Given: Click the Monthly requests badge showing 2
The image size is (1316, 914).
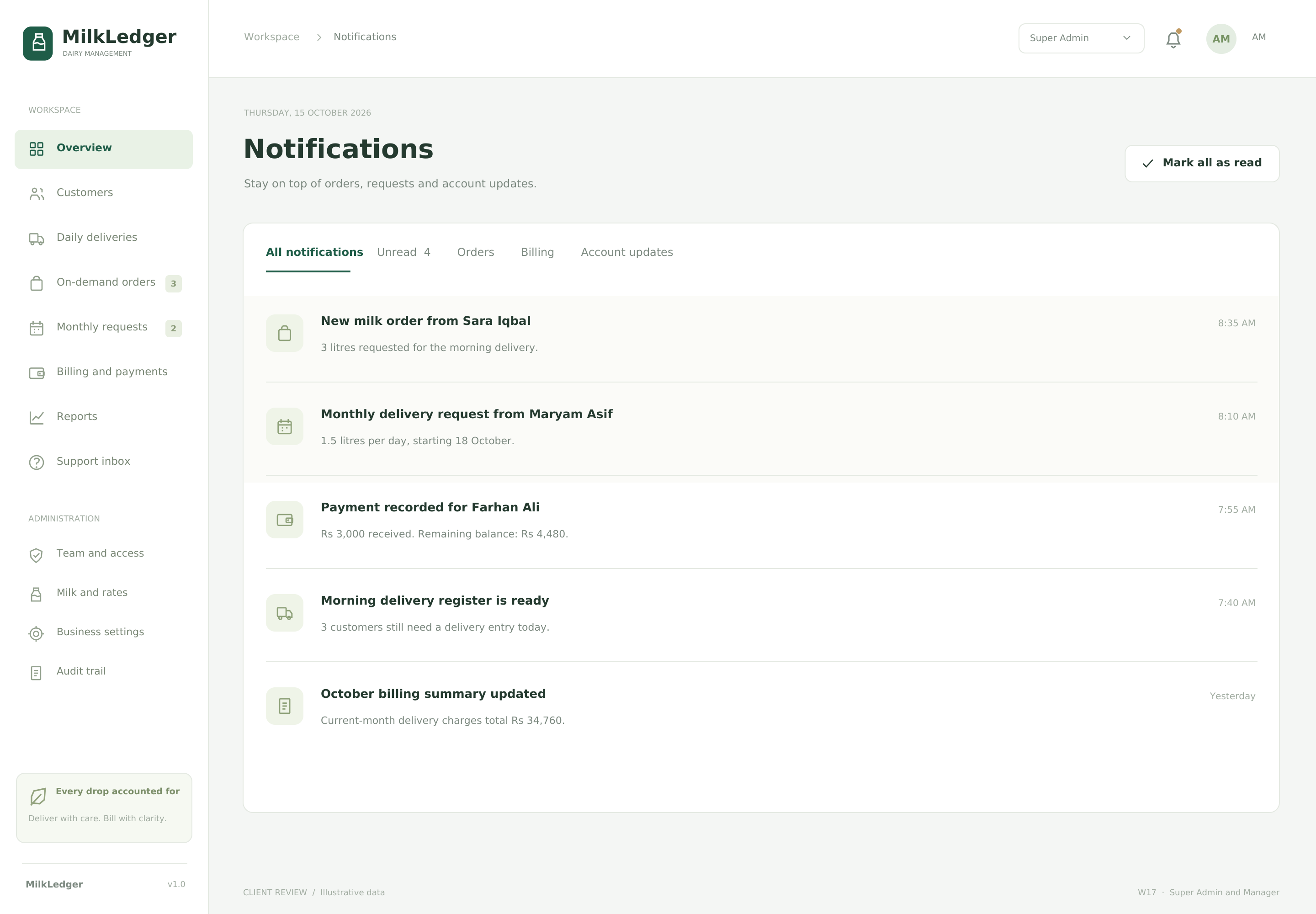Looking at the screenshot, I should 174,328.
